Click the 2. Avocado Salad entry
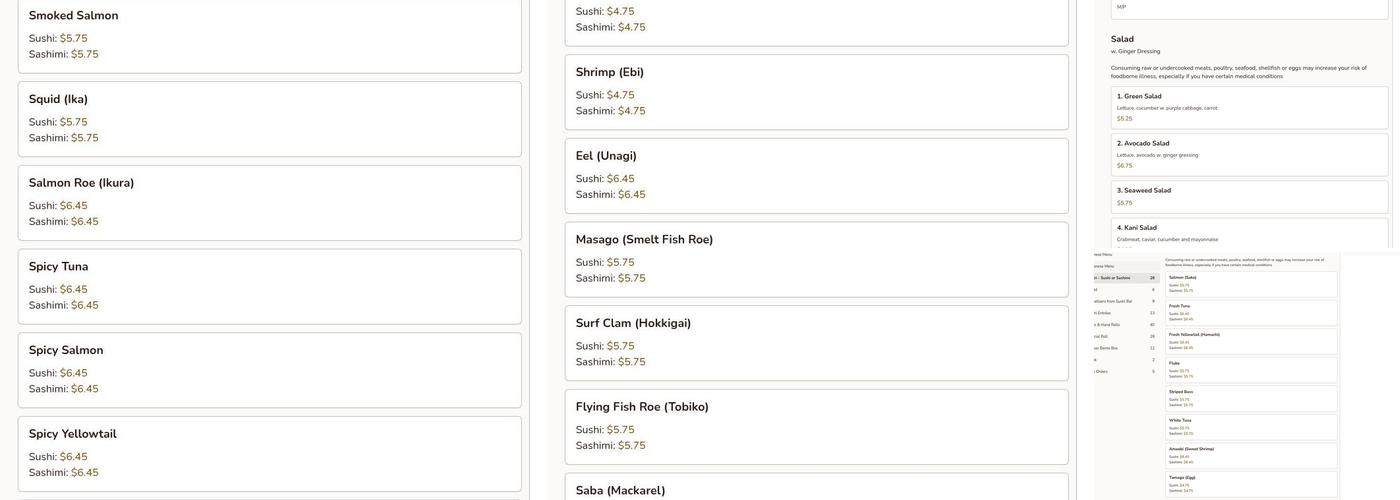The height and width of the screenshot is (500, 1400). coord(1249,154)
